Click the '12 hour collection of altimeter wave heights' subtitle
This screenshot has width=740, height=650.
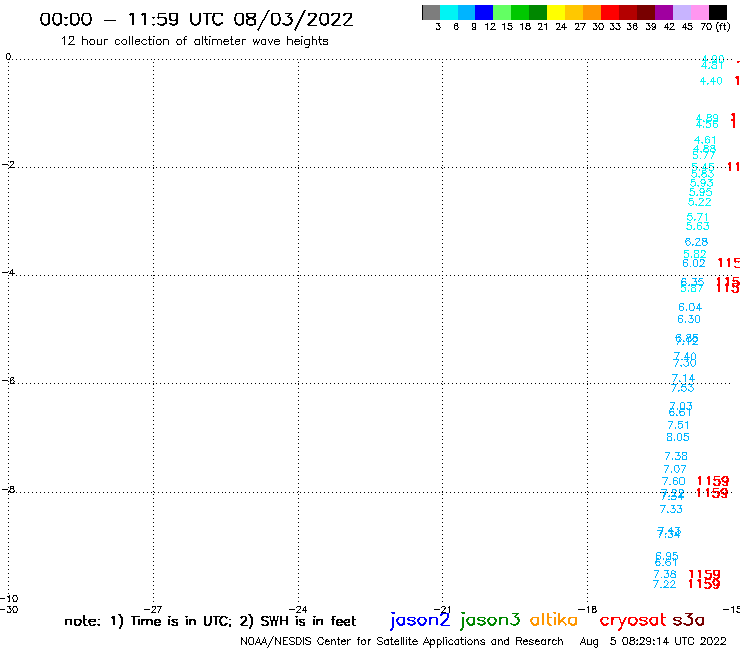(194, 41)
